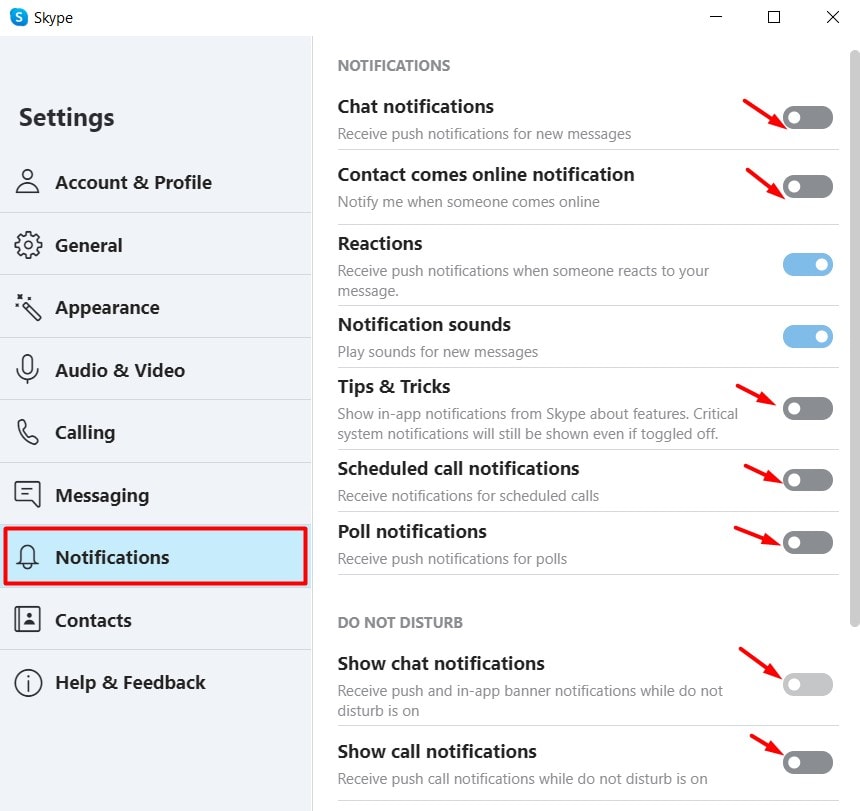
Task: Open the General settings section
Action: 156,244
